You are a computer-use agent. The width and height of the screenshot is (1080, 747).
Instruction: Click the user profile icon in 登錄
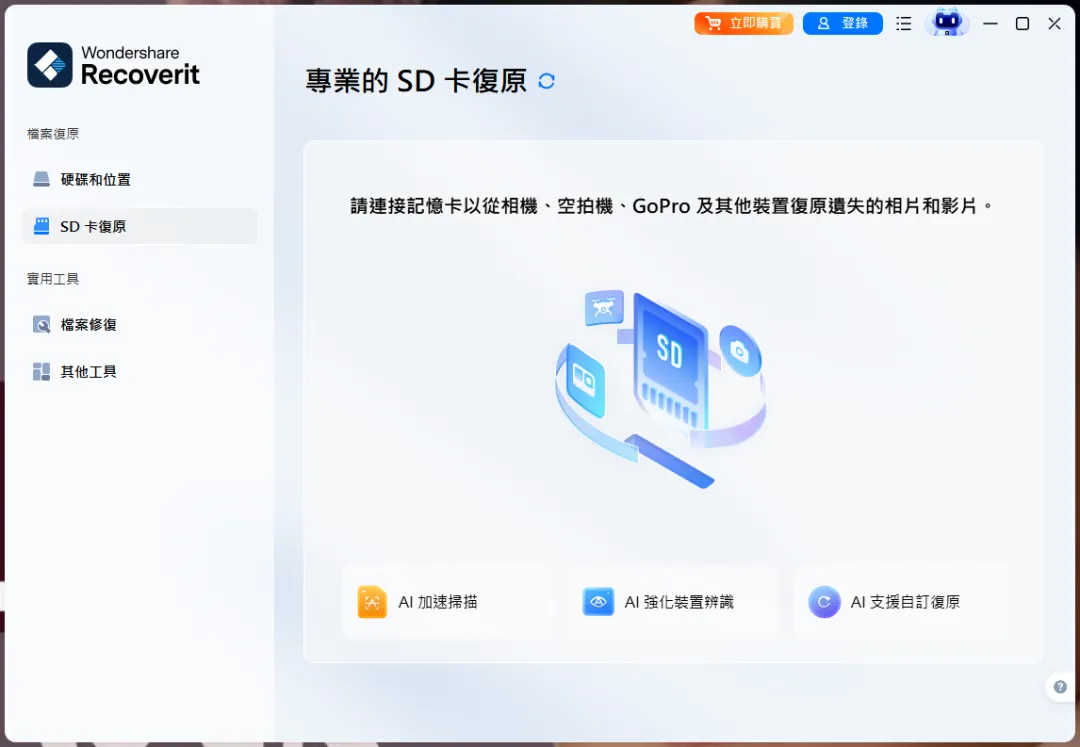pos(823,23)
